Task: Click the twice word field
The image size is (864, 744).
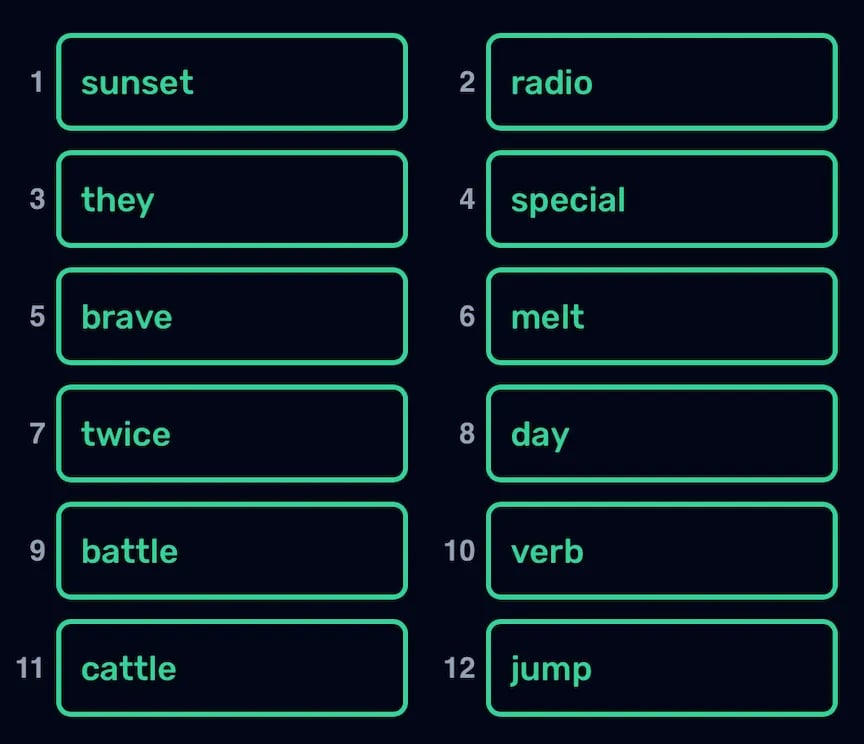Action: 232,433
